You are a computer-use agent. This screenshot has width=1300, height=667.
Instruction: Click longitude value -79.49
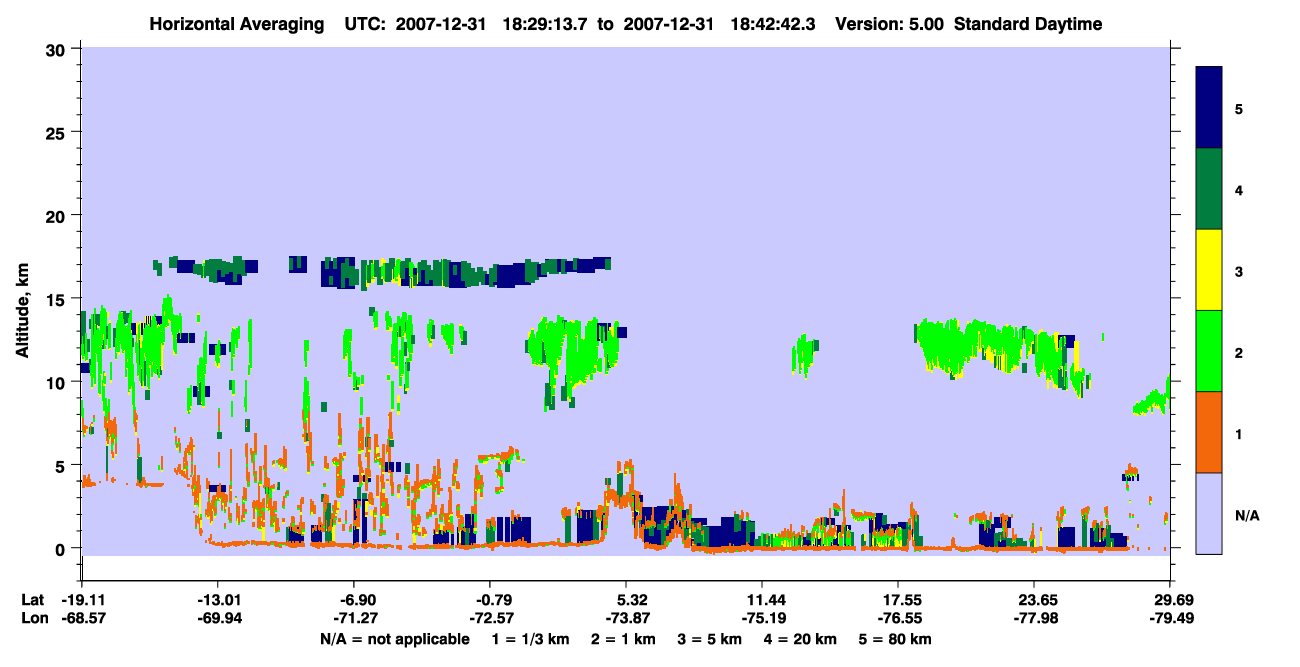[1170, 618]
